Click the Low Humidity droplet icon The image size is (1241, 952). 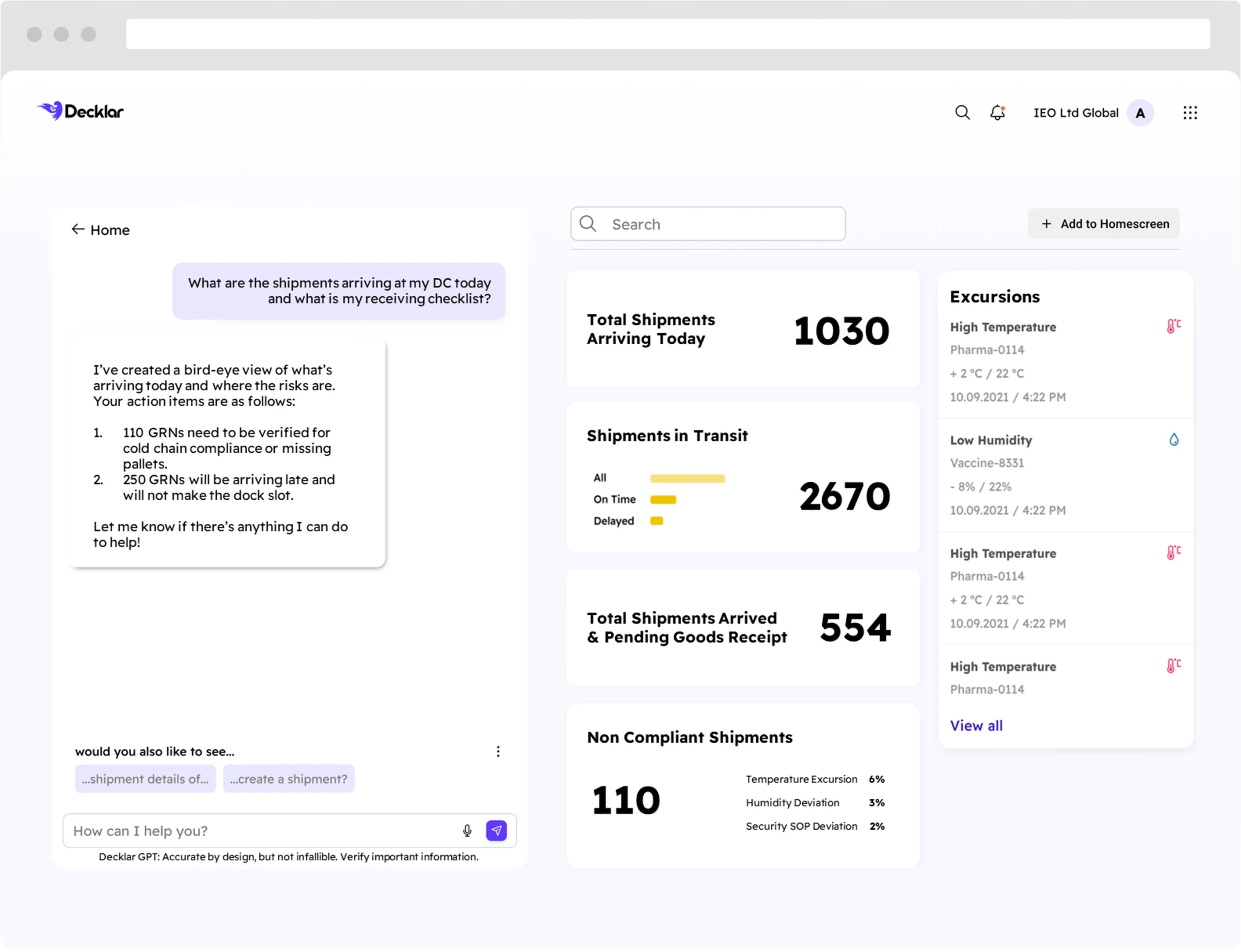pyautogui.click(x=1174, y=440)
